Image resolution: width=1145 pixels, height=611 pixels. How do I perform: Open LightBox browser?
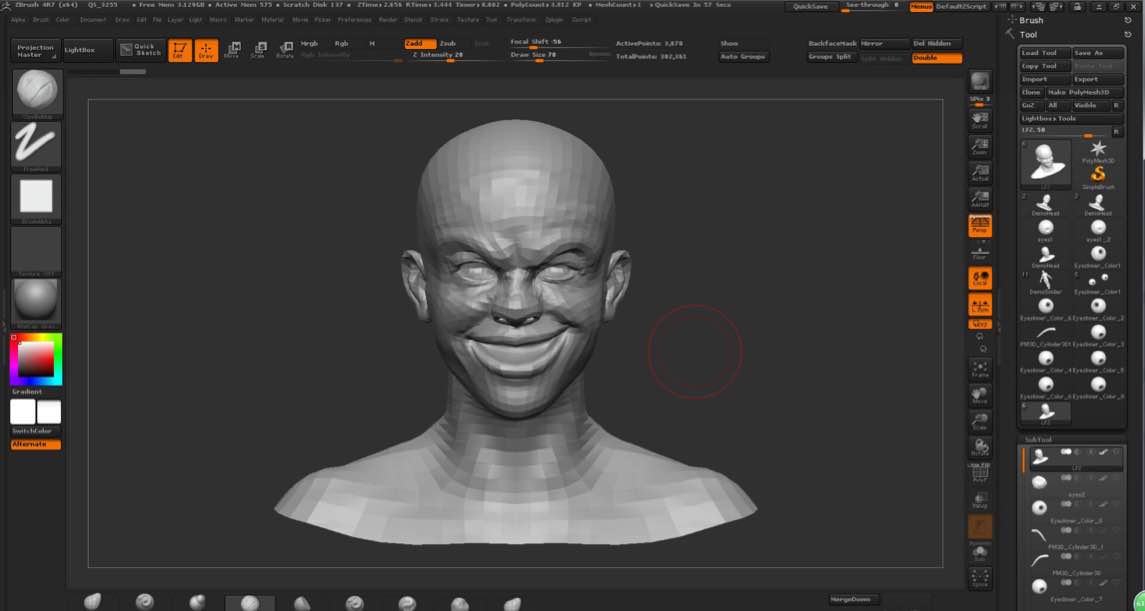click(88, 50)
